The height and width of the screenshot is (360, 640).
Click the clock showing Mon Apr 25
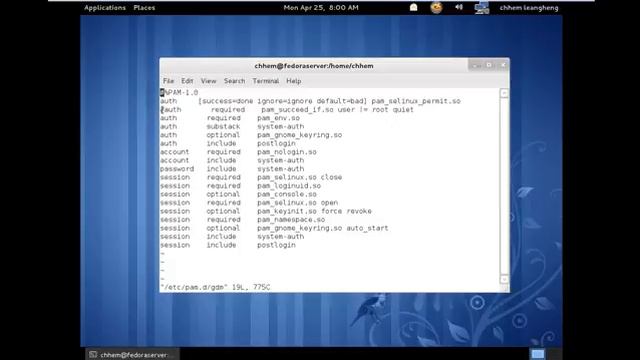click(x=321, y=7)
